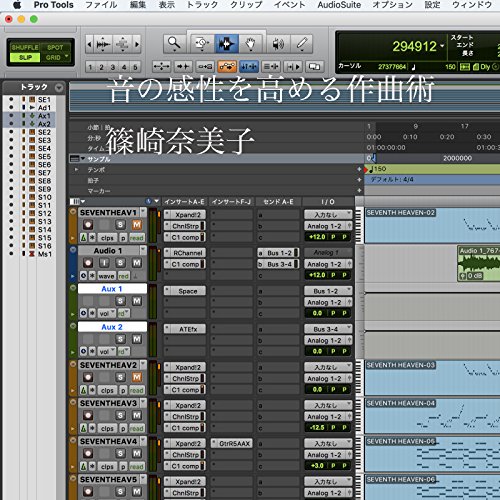Toggle Tab to Transients icon
500x500 pixels.
(183, 67)
